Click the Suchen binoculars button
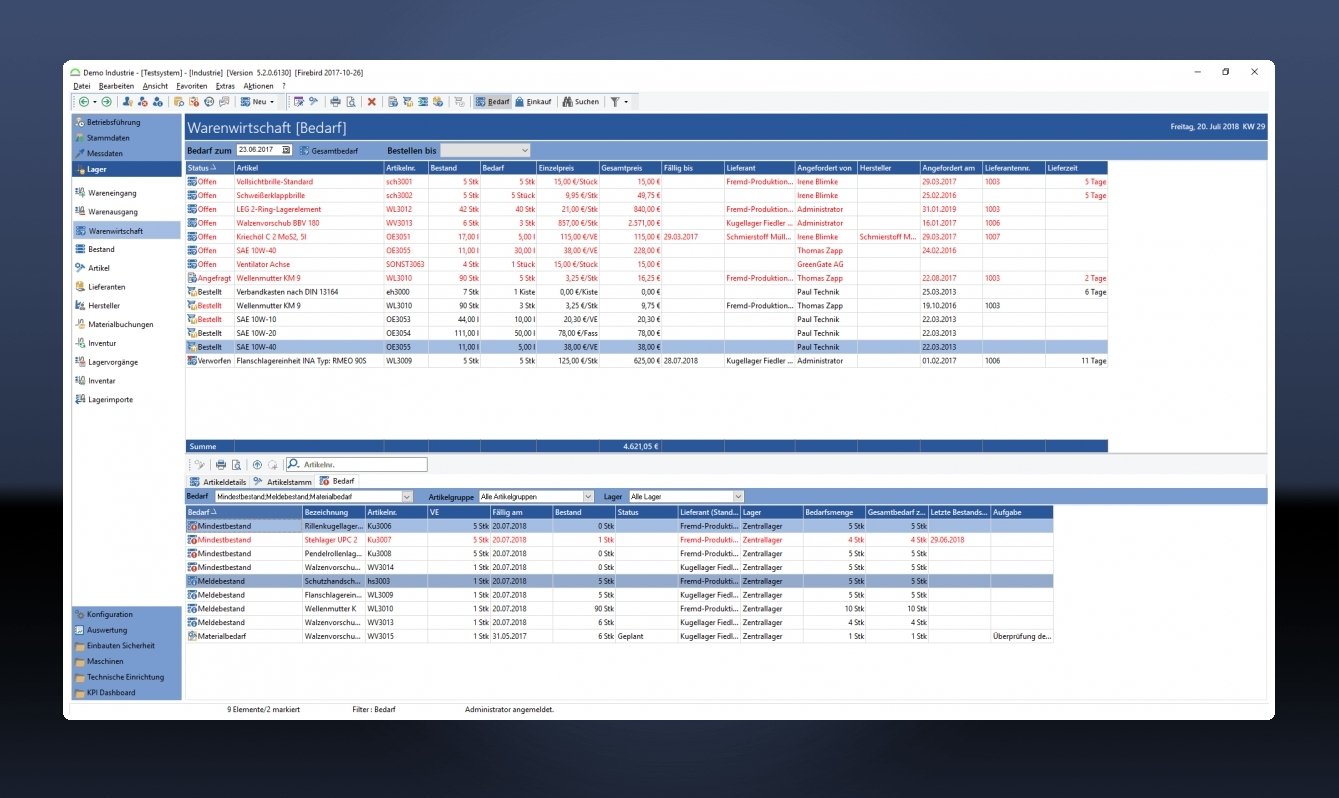 580,102
